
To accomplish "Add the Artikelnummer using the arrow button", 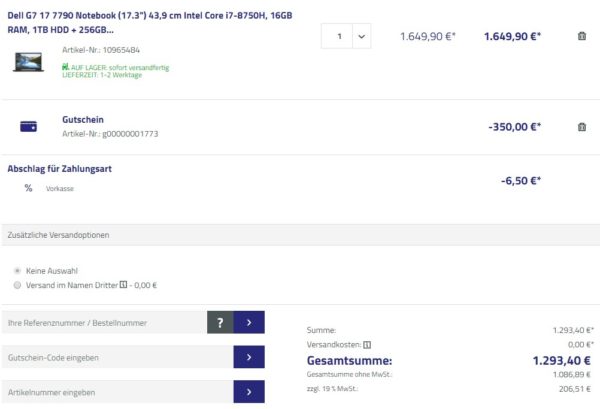I will (249, 391).
